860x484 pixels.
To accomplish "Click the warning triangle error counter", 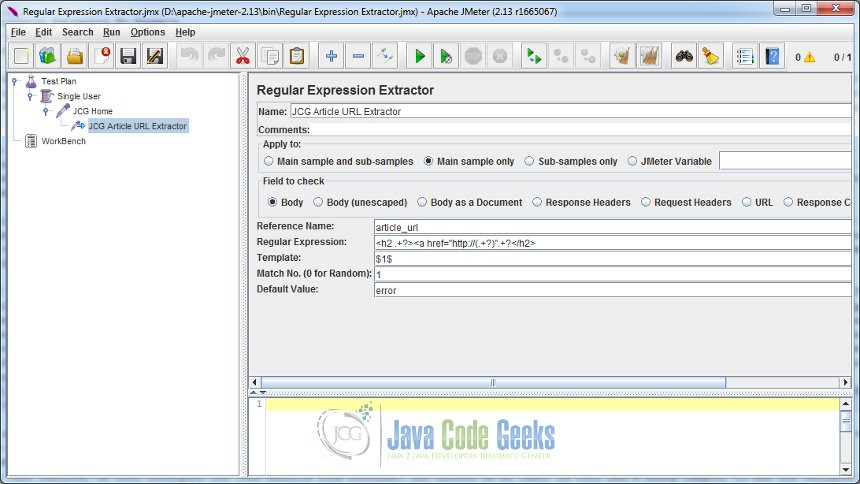I will pyautogui.click(x=810, y=57).
